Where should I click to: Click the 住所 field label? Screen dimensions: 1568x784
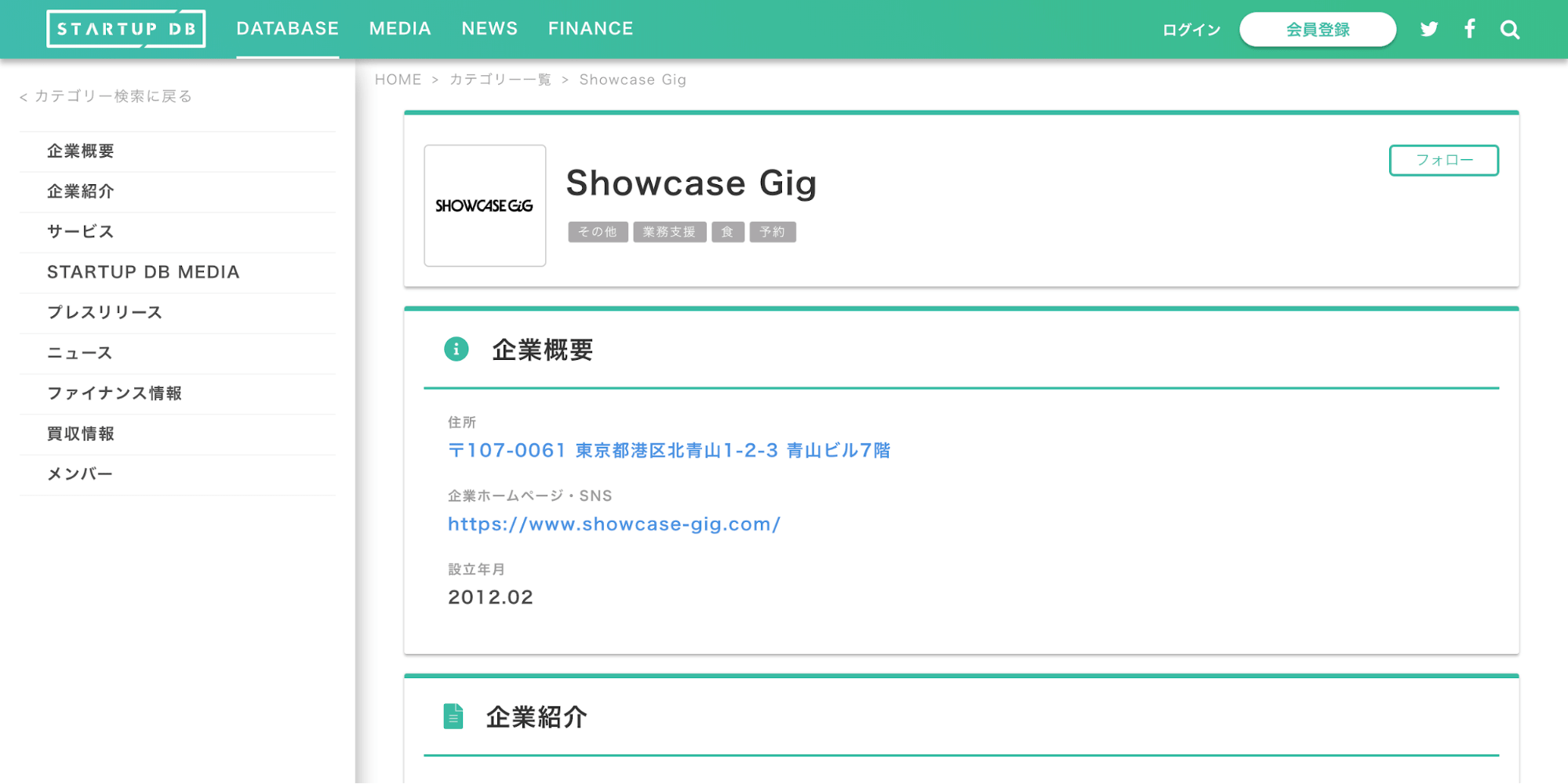tap(462, 423)
